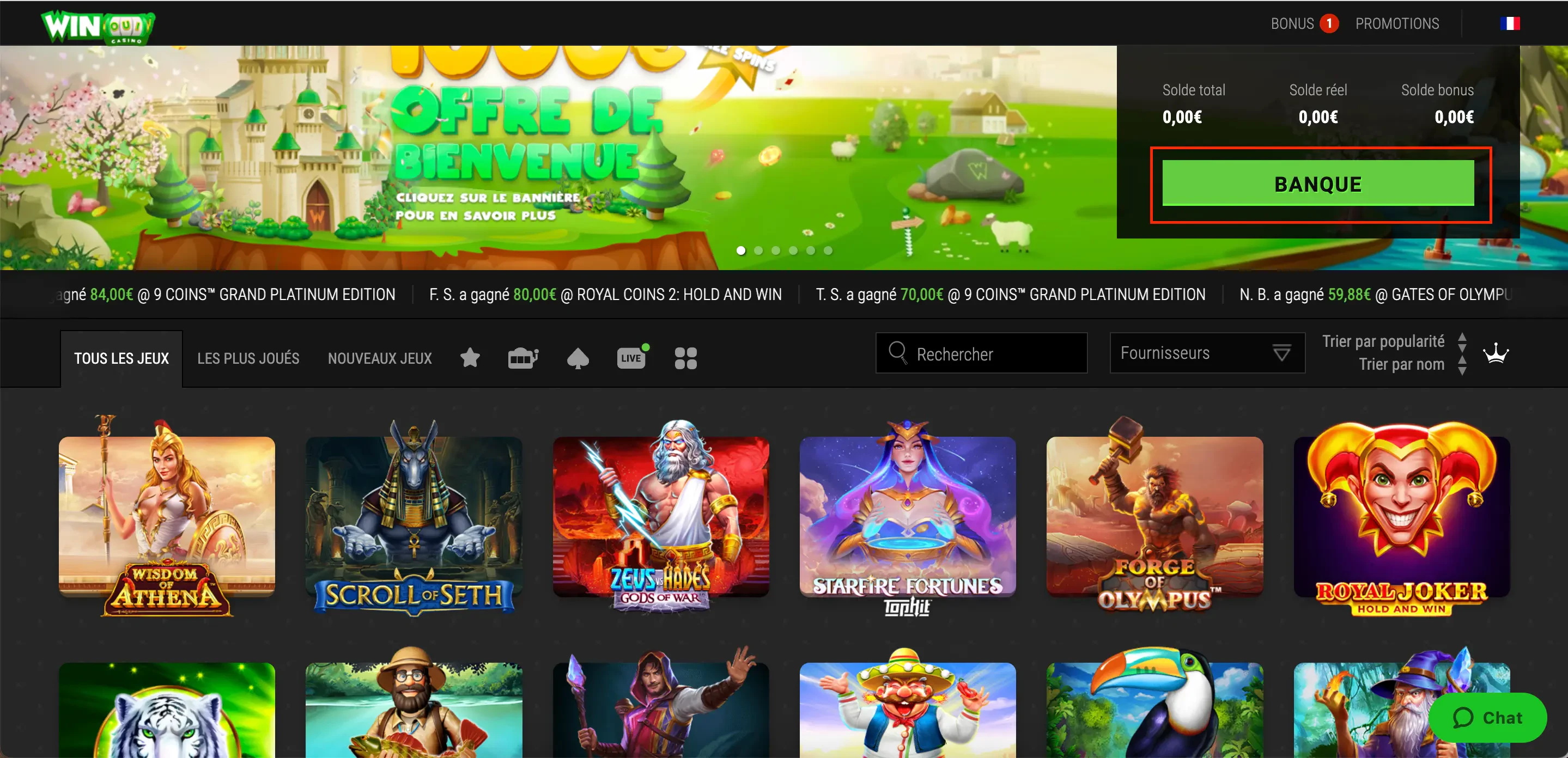This screenshot has height=758, width=1568.
Task: Open the white tiger game thumbnail
Action: click(x=167, y=710)
